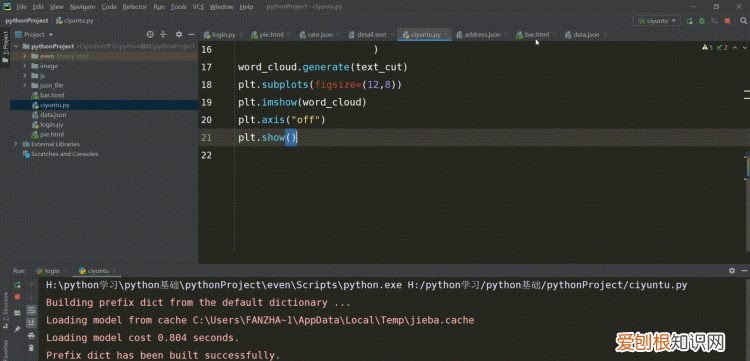This screenshot has height=361, width=750.
Task: Hide the Run tool window
Action: point(745,271)
